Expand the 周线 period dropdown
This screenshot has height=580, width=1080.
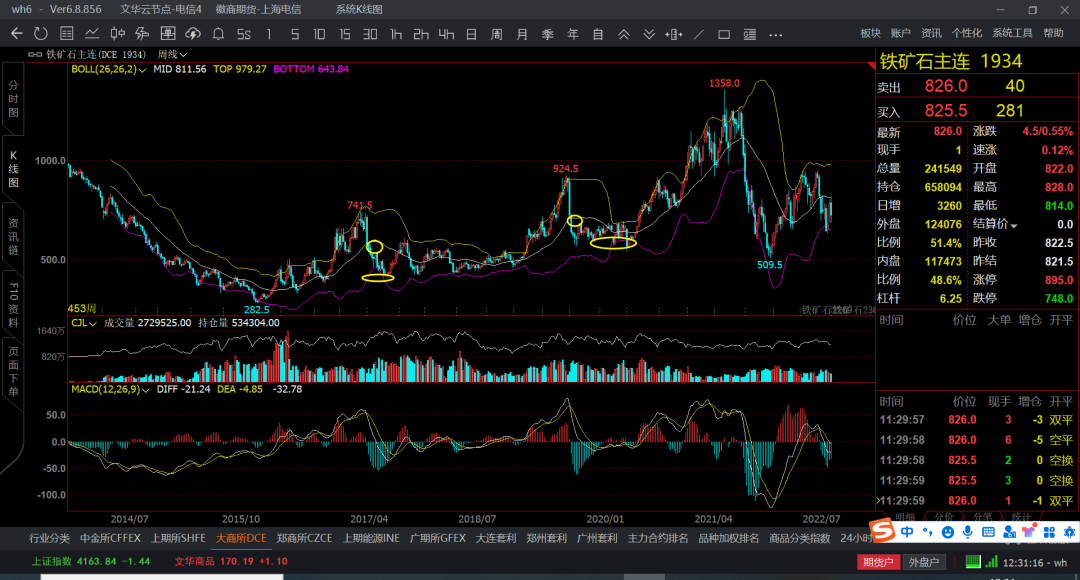click(x=173, y=54)
